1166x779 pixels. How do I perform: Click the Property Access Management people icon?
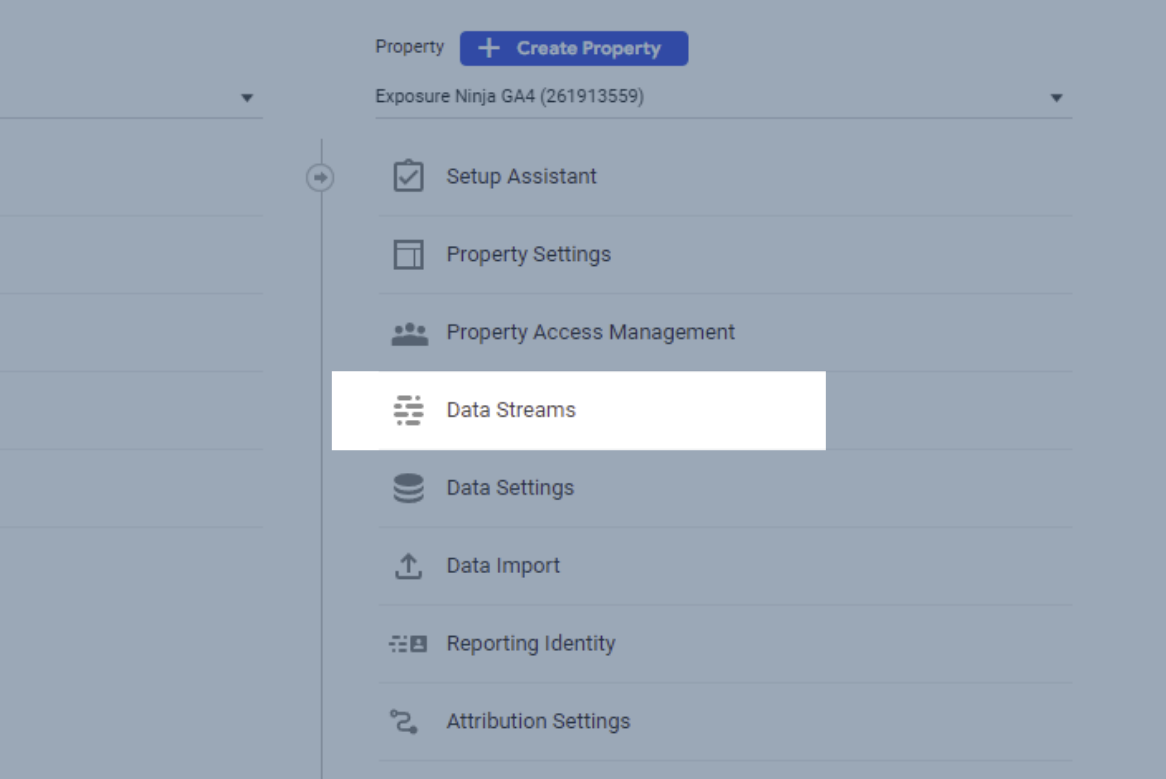(408, 333)
